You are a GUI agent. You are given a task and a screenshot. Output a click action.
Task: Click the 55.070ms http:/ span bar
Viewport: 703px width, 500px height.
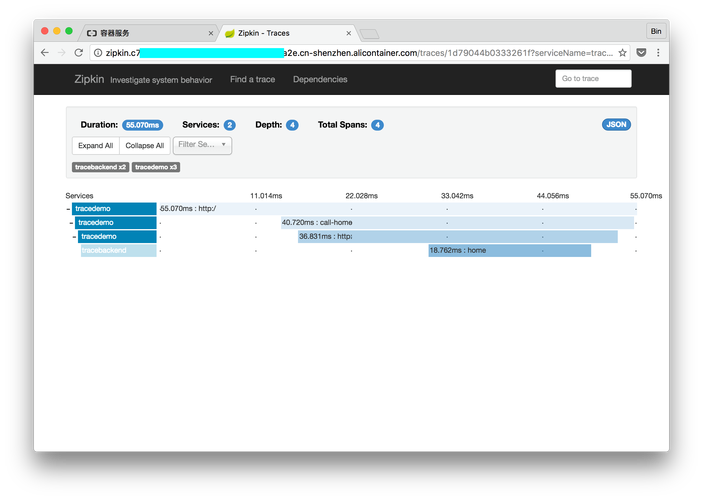point(398,209)
